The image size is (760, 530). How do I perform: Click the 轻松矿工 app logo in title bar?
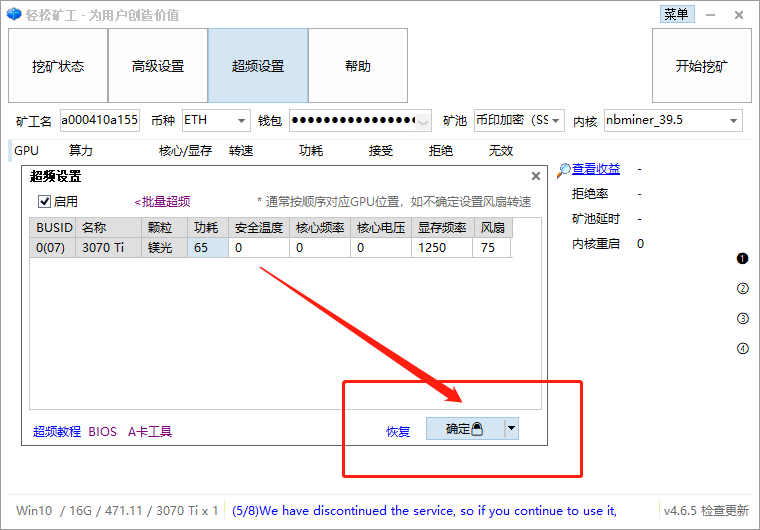click(x=13, y=14)
